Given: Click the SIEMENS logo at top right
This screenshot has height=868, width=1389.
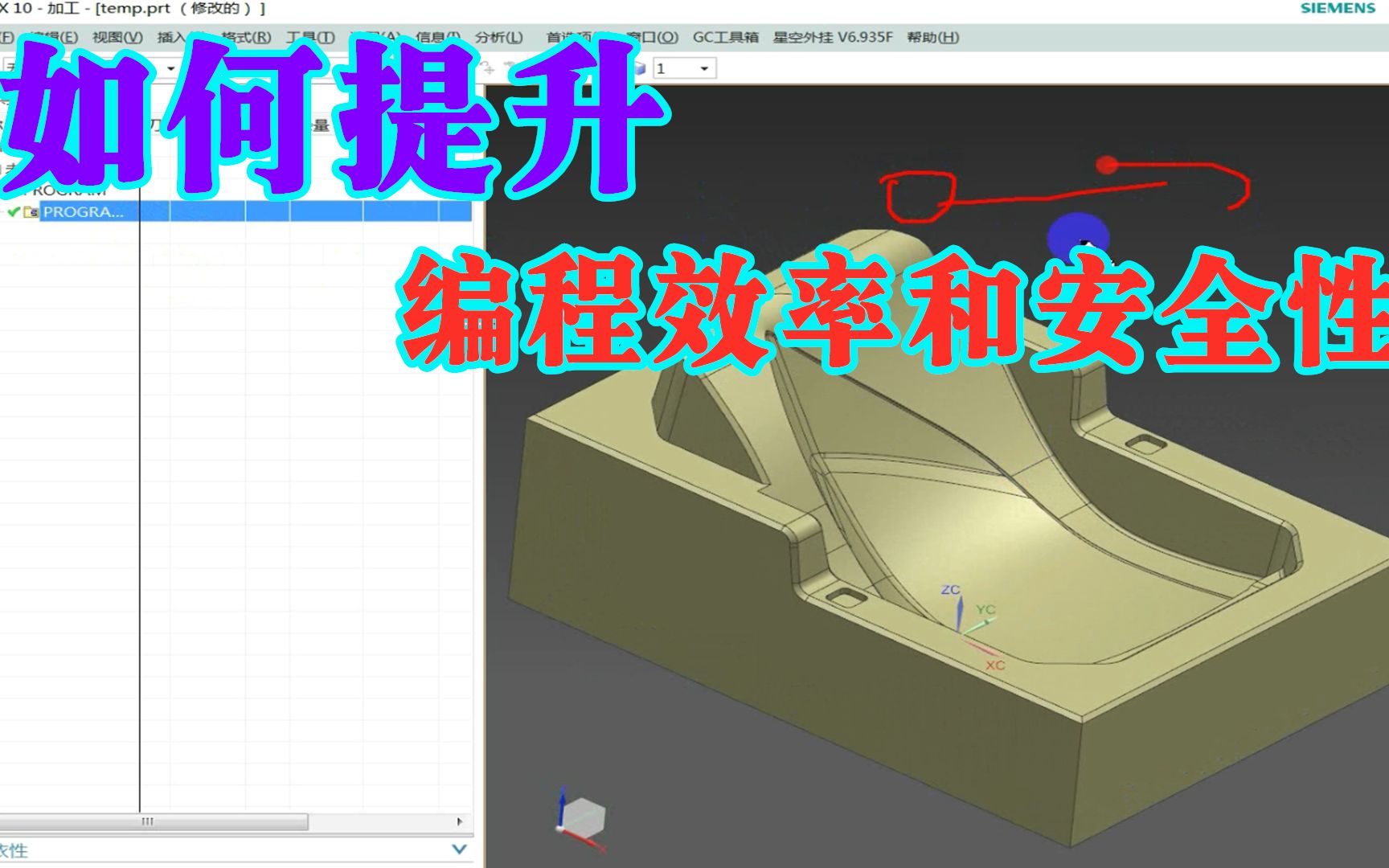Looking at the screenshot, I should pyautogui.click(x=1338, y=8).
